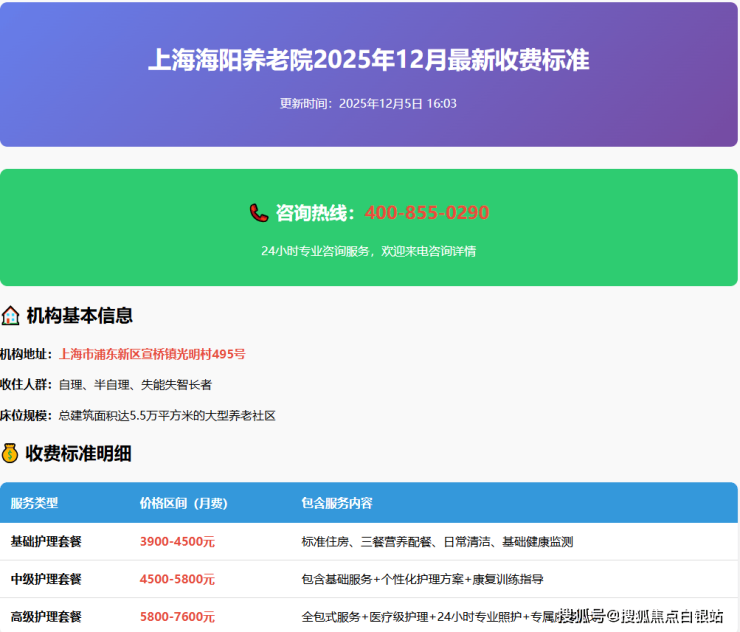Click the 服务类型 column header
740x632 pixels.
35,503
